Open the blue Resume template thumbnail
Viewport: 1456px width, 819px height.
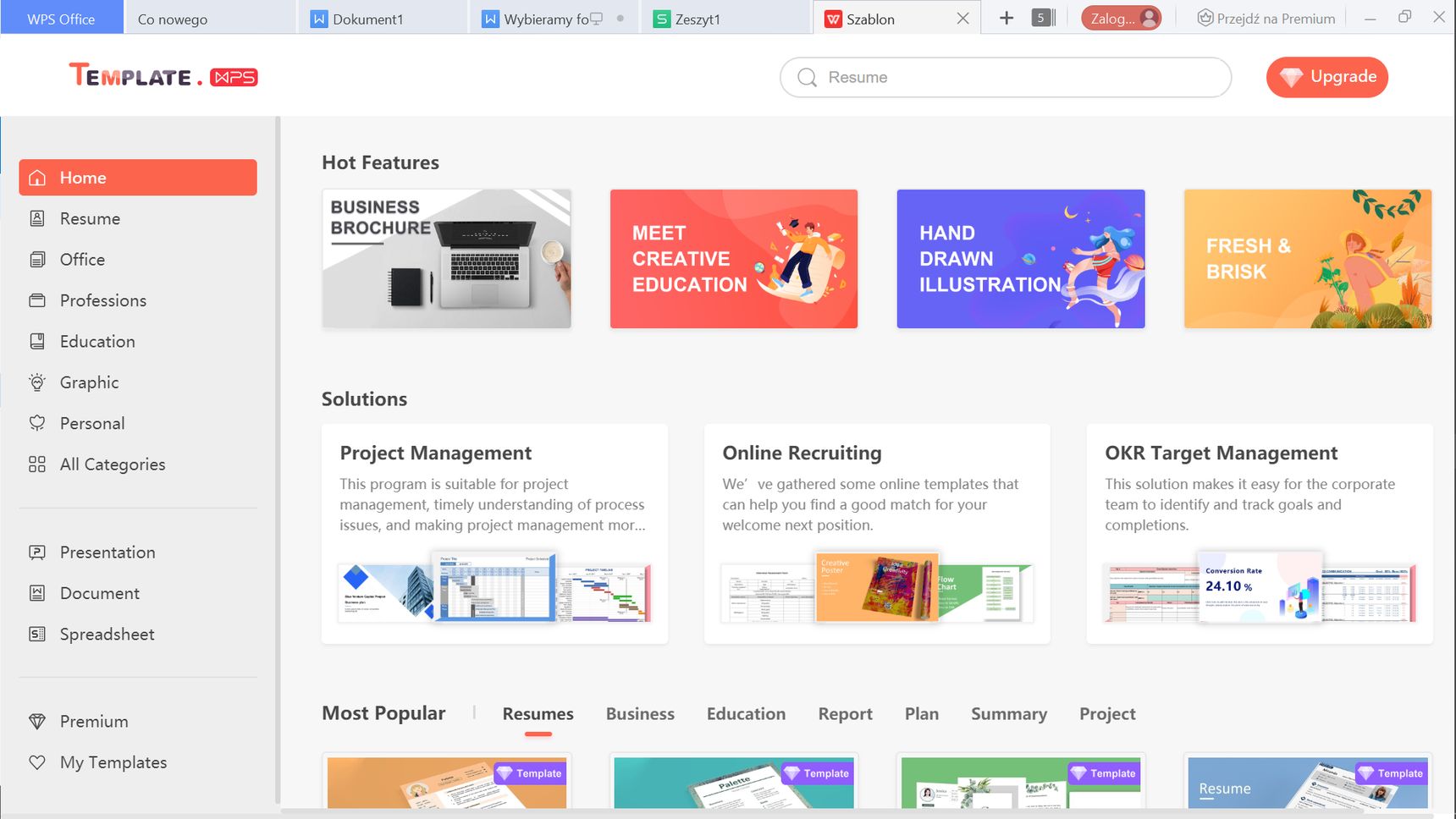click(1308, 782)
